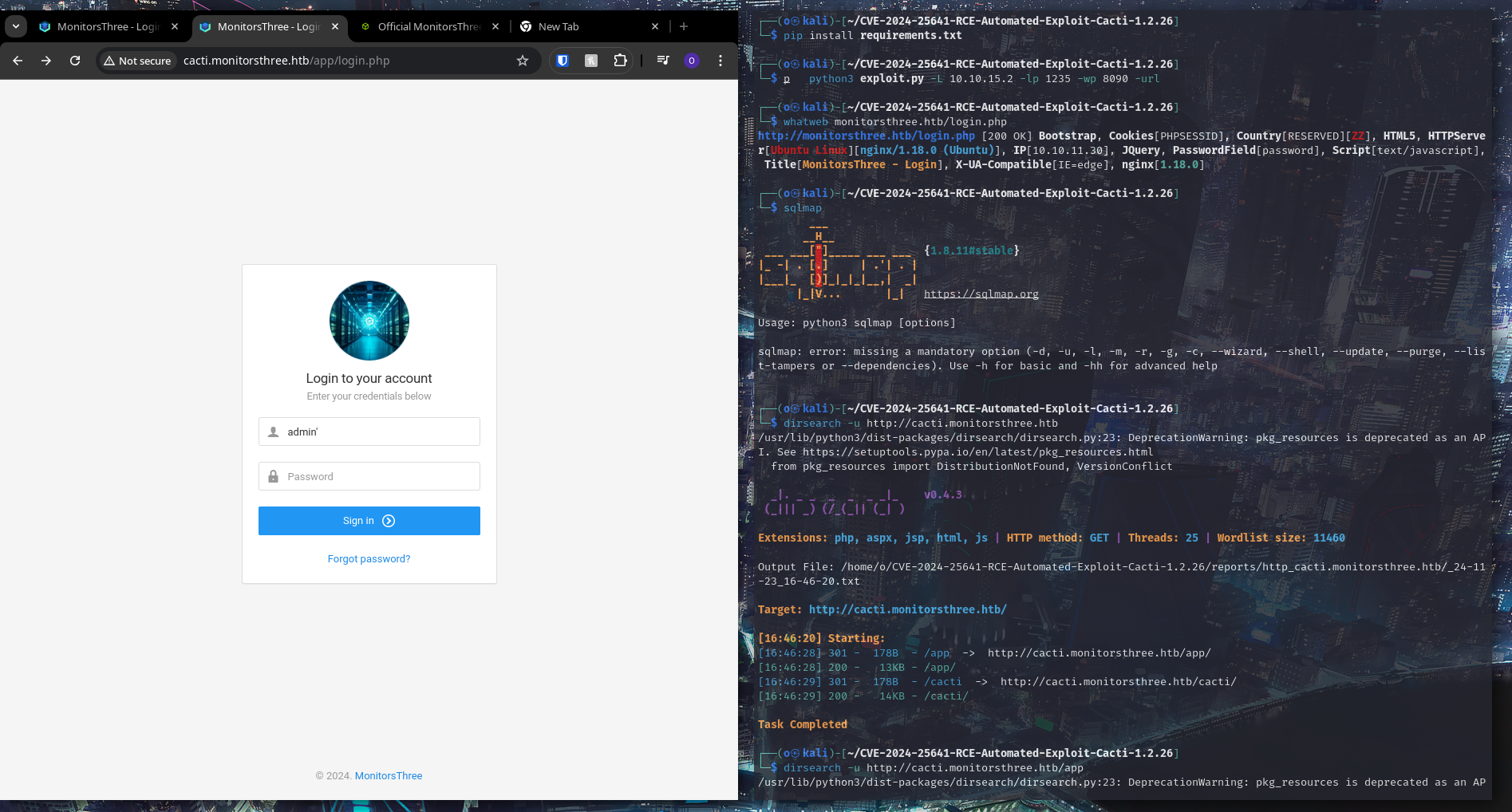Click the python3 exploit.py command line
This screenshot has width=1512, height=812.
[x=984, y=79]
